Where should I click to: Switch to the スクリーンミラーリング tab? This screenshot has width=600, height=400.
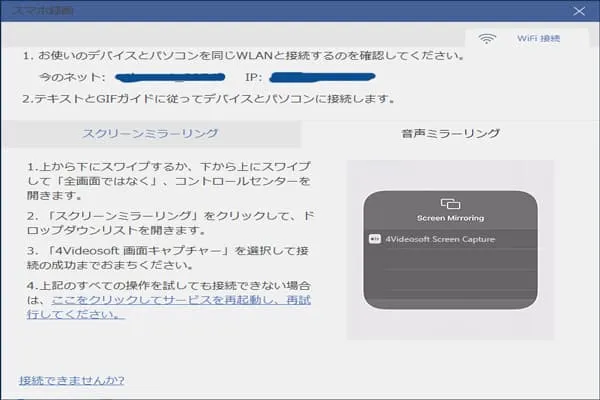[150, 133]
